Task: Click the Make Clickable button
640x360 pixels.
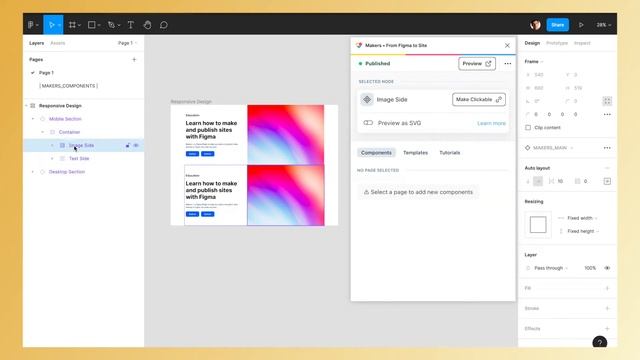Action: [x=478, y=100]
